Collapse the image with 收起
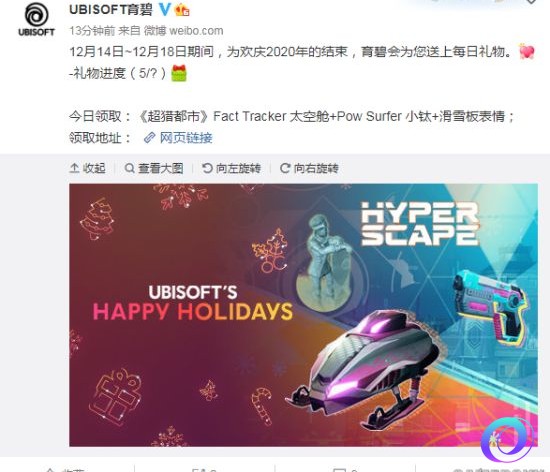Image resolution: width=550 pixels, height=472 pixels. [87, 168]
